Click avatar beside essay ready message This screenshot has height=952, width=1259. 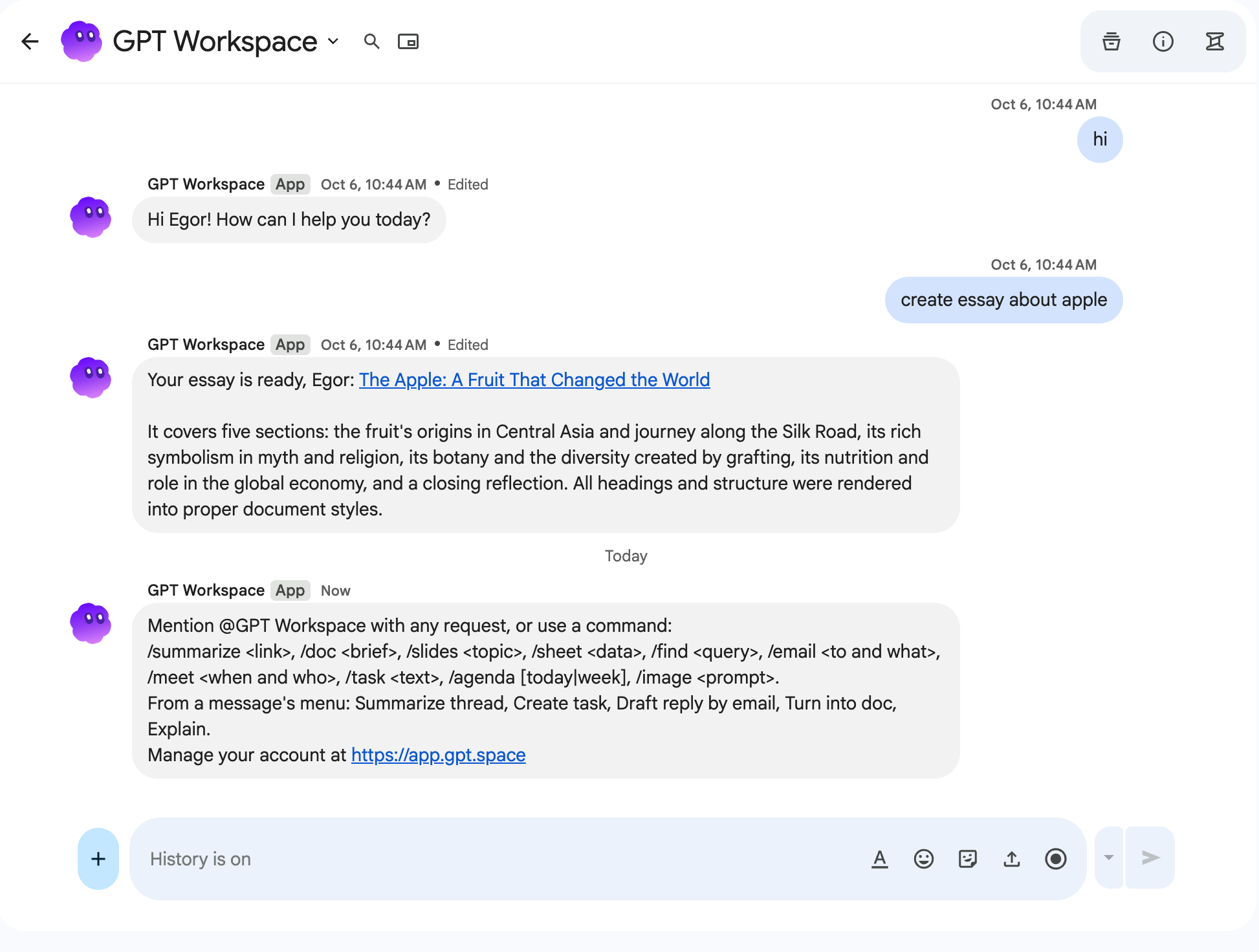tap(91, 378)
